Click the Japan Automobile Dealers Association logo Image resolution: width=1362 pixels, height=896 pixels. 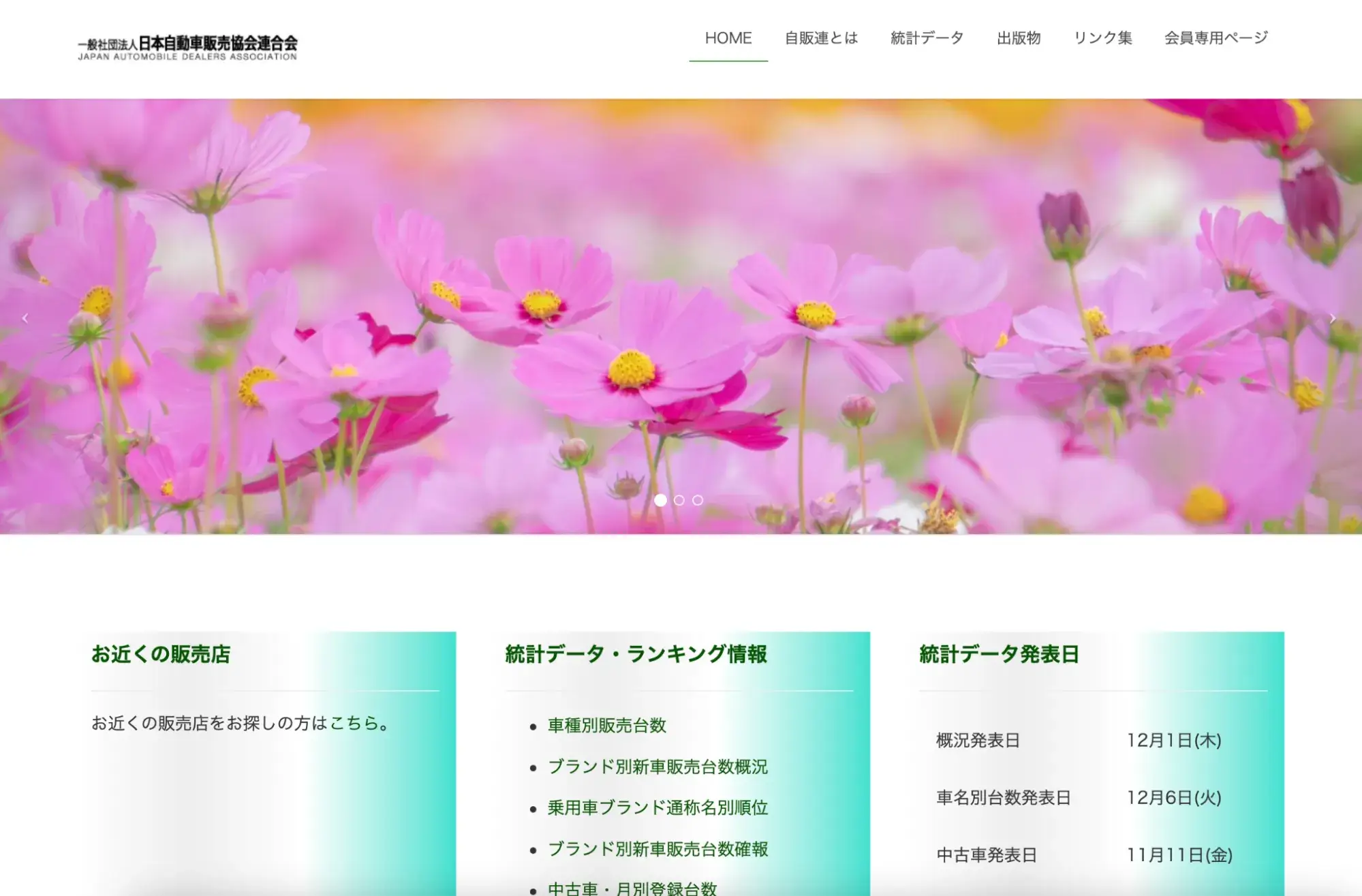point(187,48)
